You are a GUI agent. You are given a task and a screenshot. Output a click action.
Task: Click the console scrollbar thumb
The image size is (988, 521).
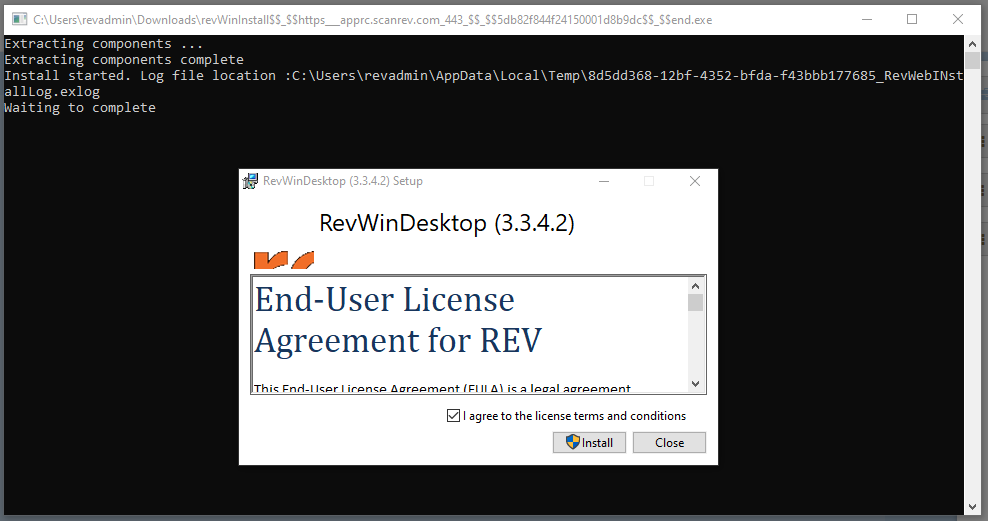[972, 60]
